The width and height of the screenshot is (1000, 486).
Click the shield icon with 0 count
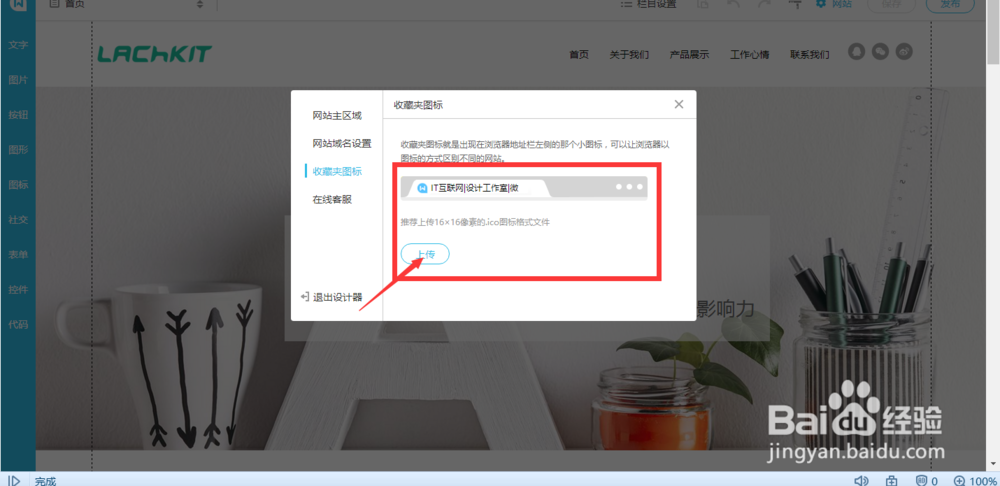point(927,481)
